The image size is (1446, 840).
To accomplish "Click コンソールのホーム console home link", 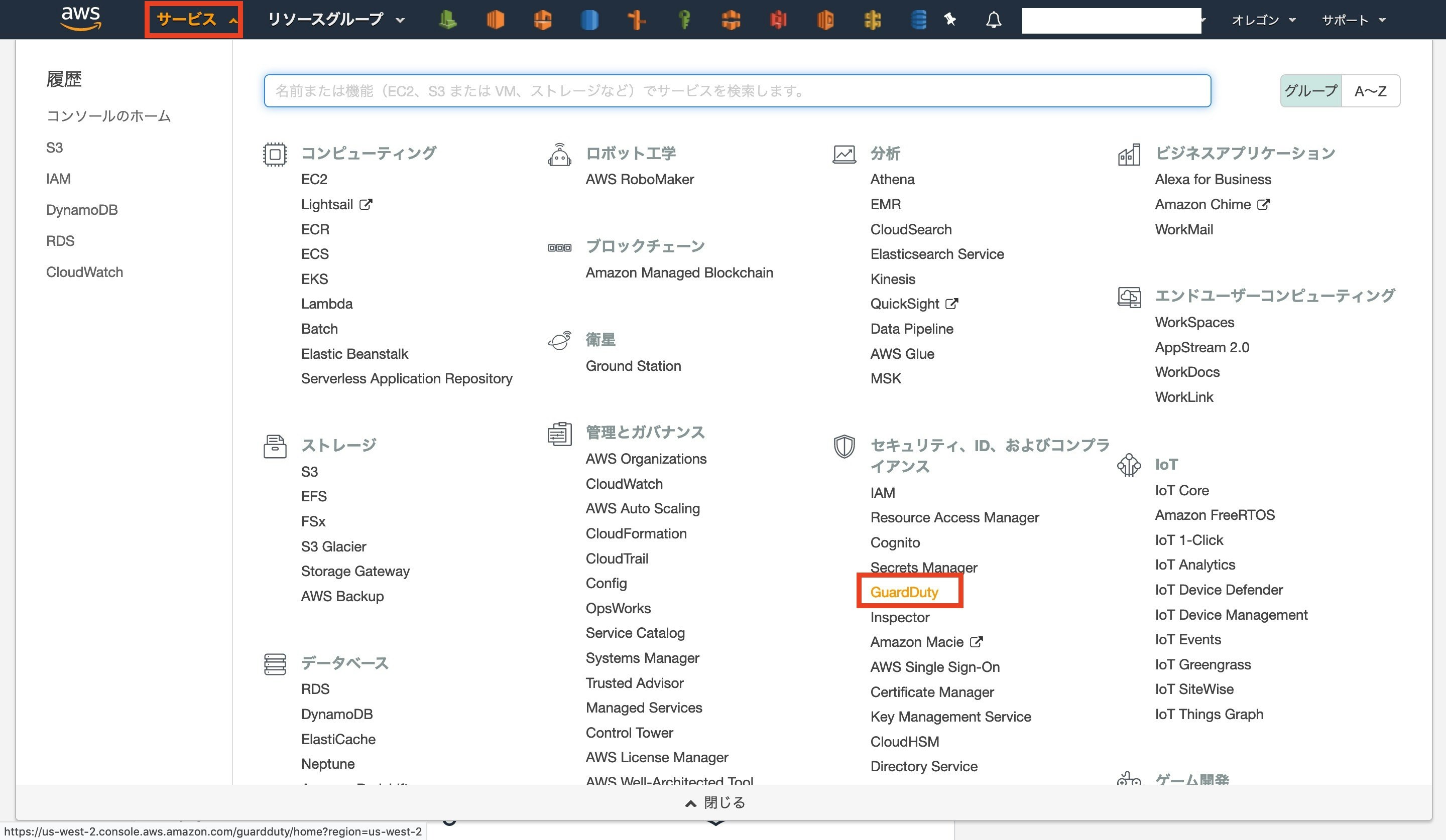I will point(108,116).
